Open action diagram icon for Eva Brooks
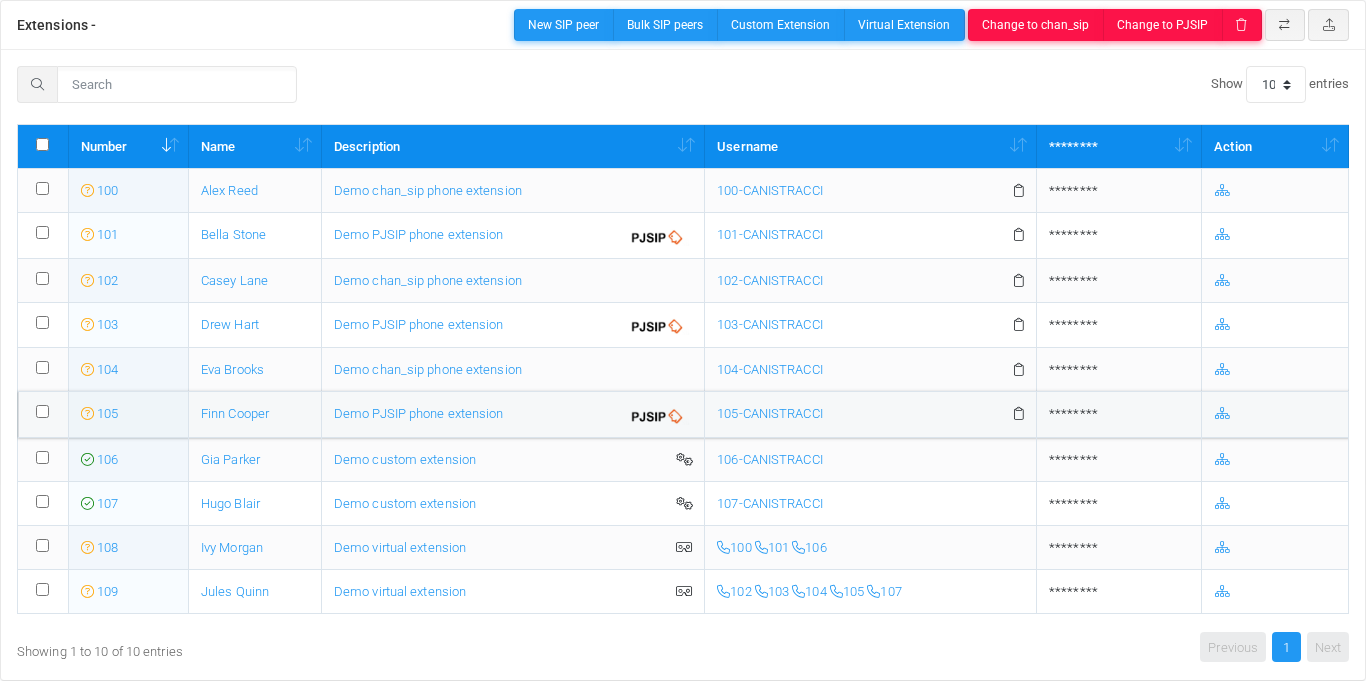The image size is (1366, 681). tap(1222, 370)
